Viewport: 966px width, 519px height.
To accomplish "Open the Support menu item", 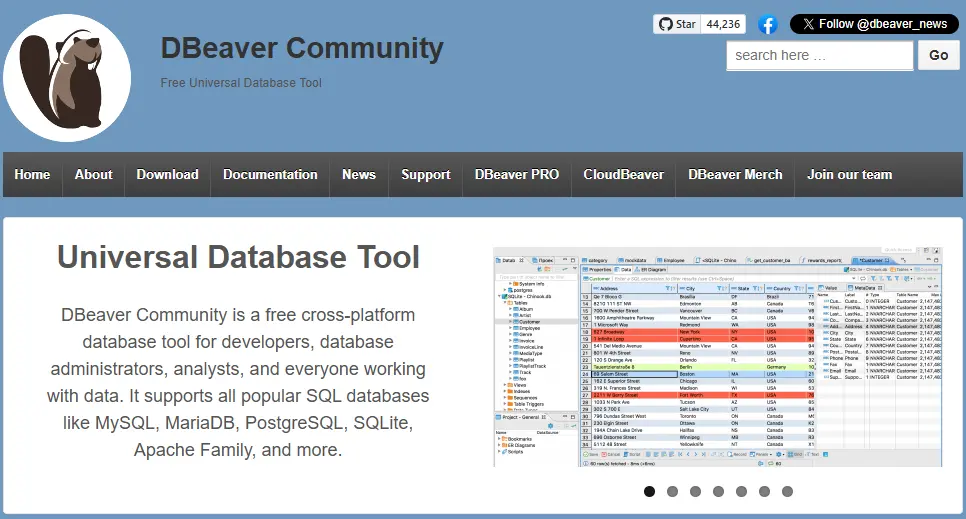I will click(426, 174).
